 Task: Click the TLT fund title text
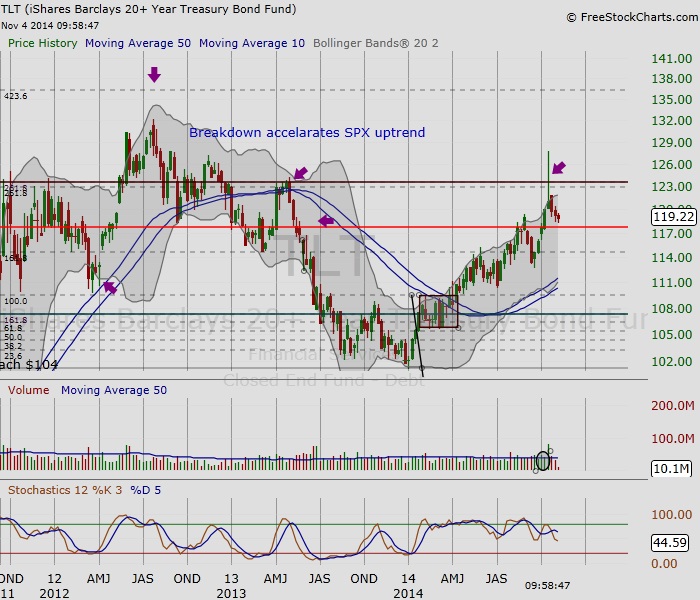(x=148, y=9)
